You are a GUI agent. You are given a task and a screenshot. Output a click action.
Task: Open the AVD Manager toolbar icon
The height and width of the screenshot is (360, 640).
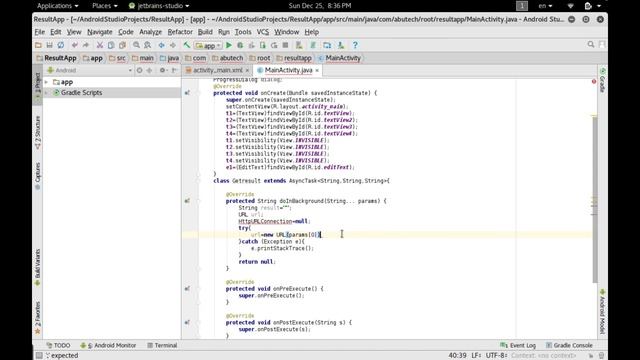299,45
